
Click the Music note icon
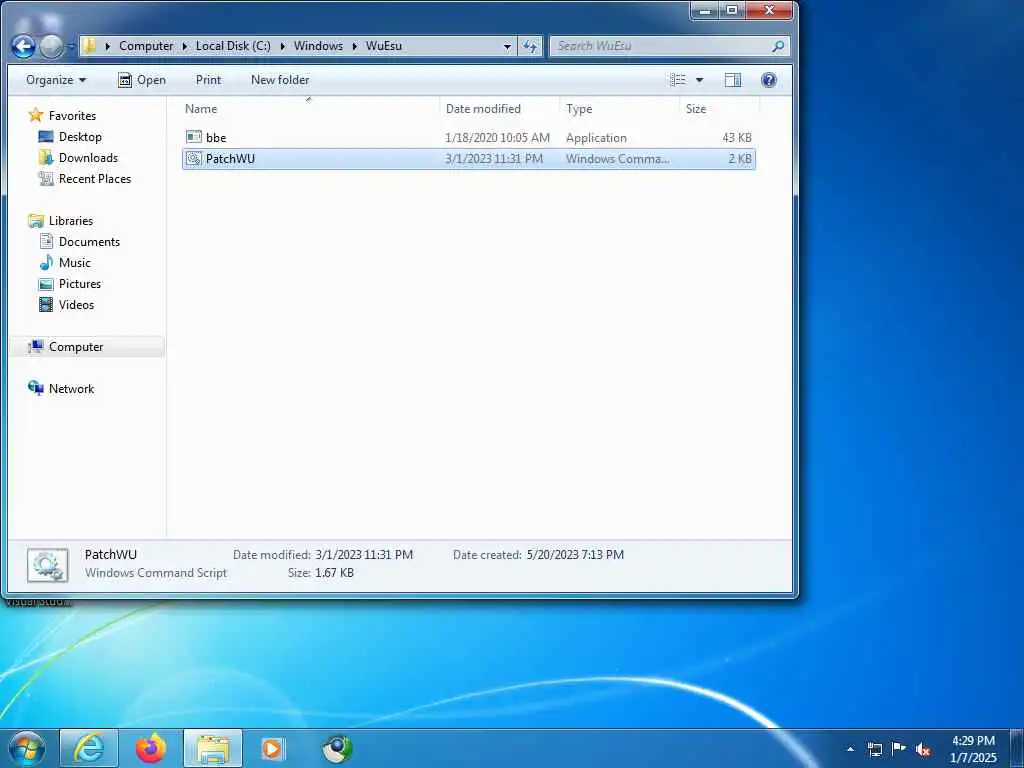click(x=46, y=263)
